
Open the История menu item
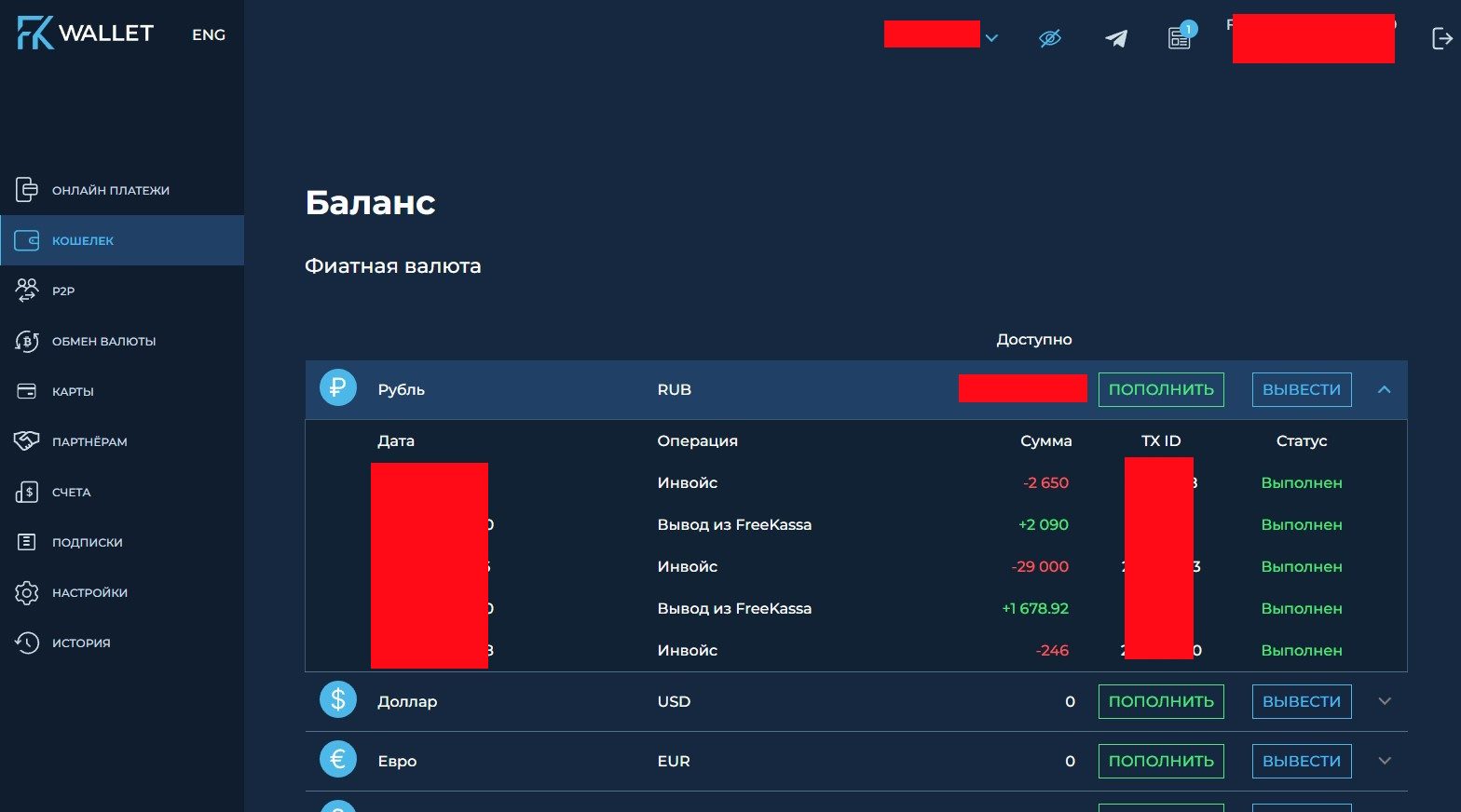pos(81,643)
